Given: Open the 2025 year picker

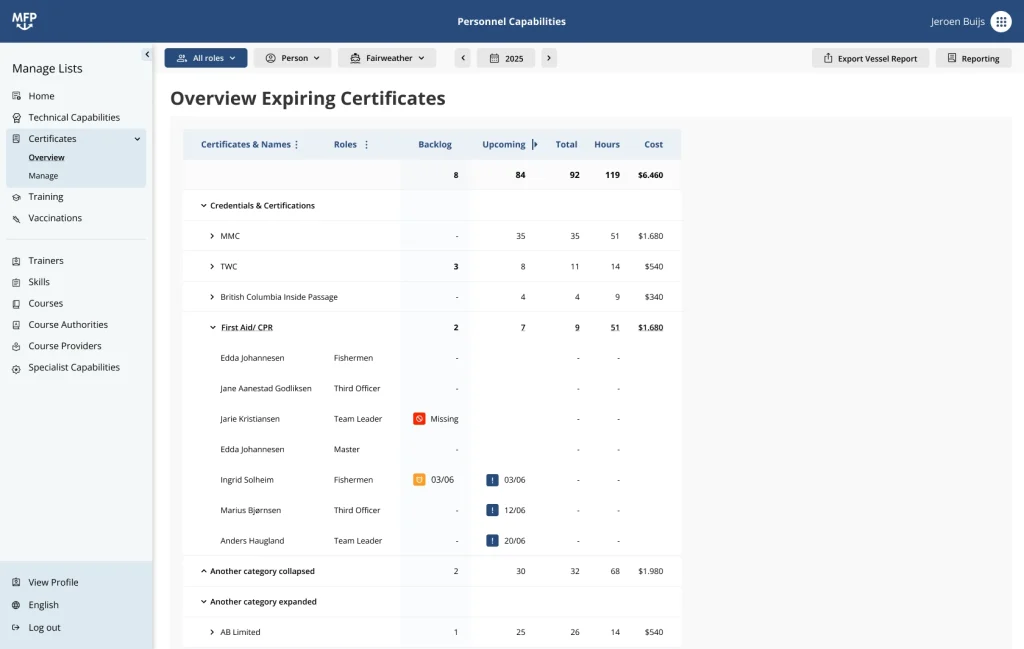Looking at the screenshot, I should pyautogui.click(x=506, y=58).
